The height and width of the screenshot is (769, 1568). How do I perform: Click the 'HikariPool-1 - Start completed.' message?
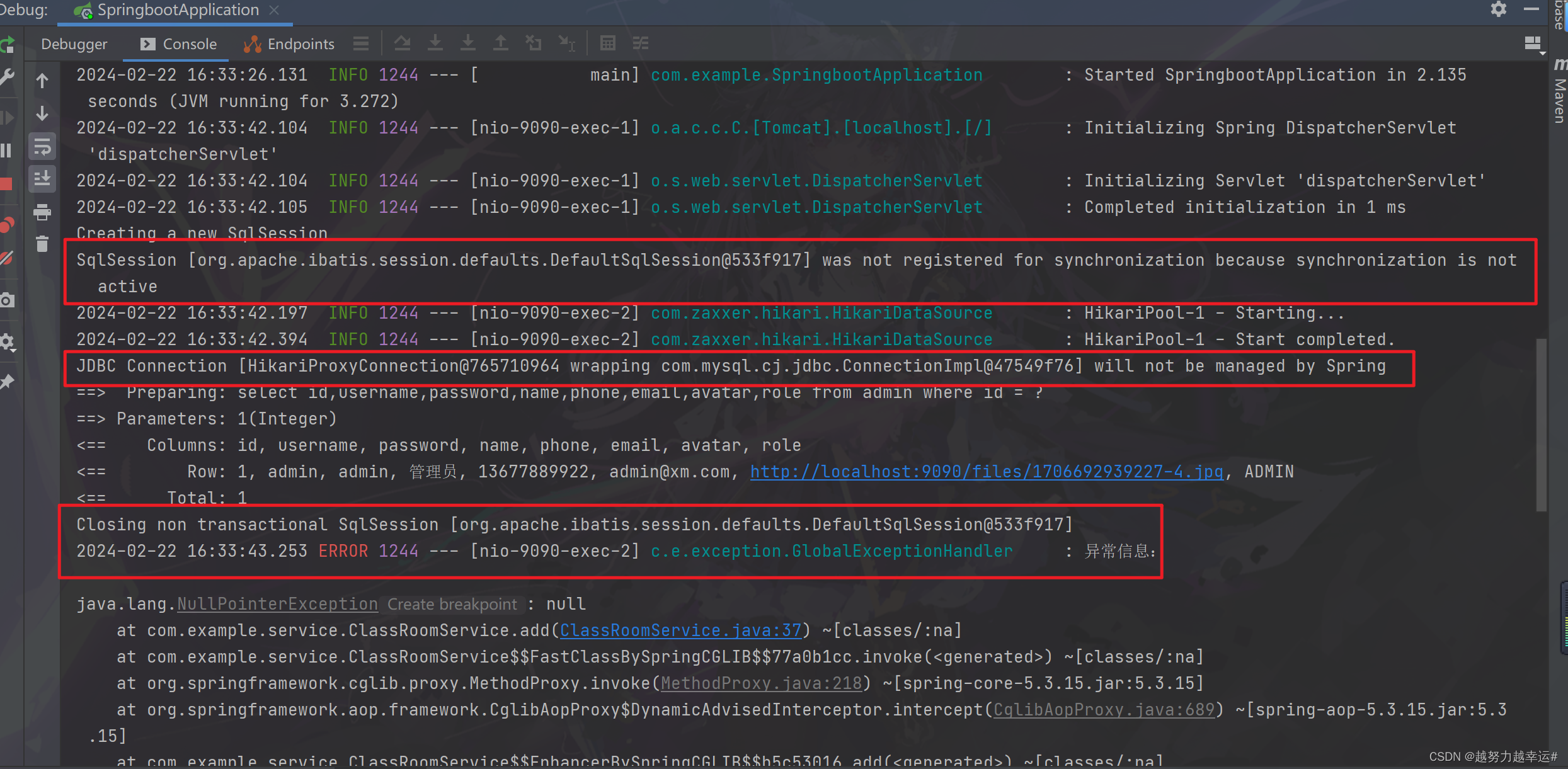coord(1240,339)
